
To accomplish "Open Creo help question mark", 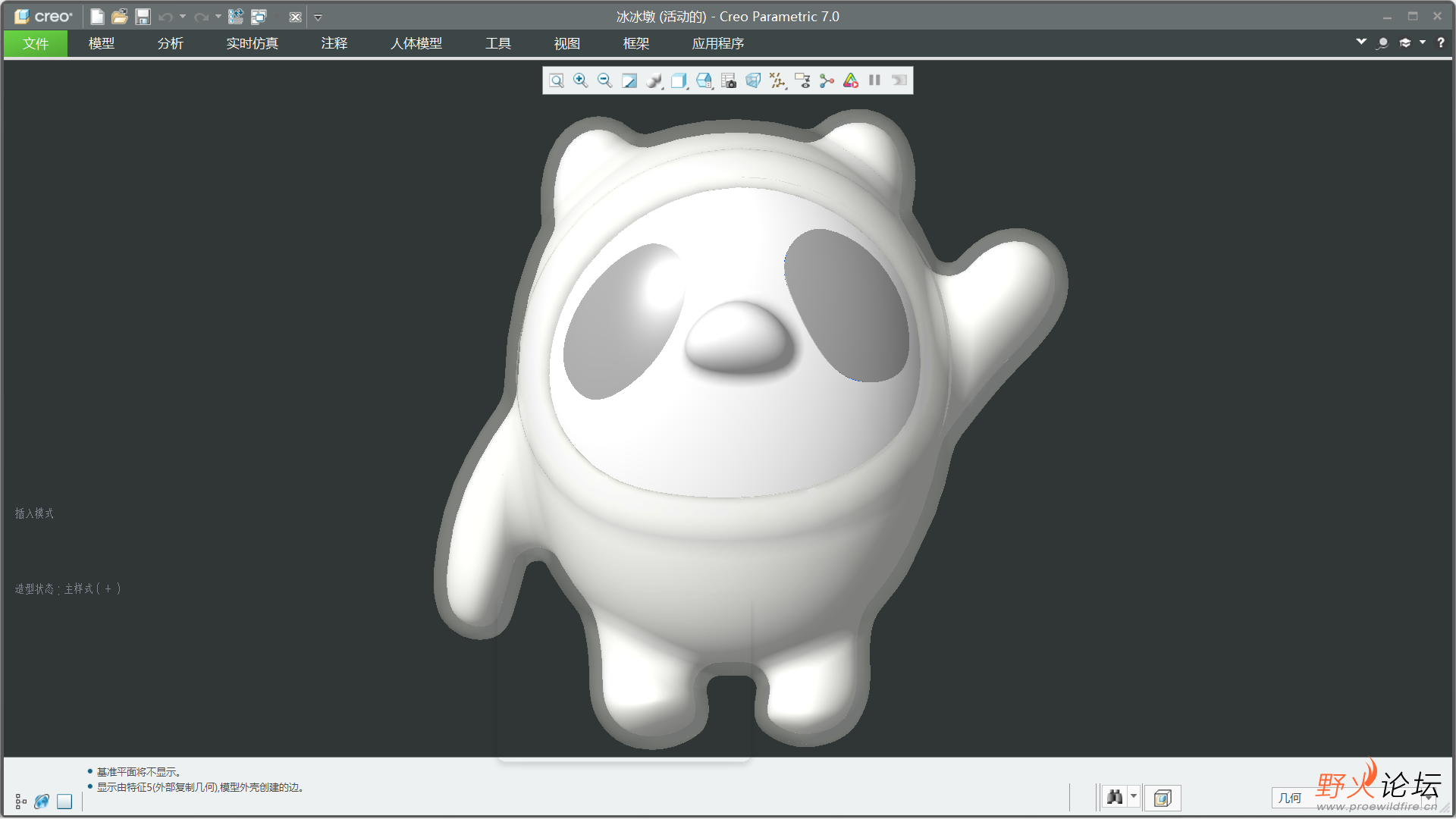I will pyautogui.click(x=1441, y=43).
